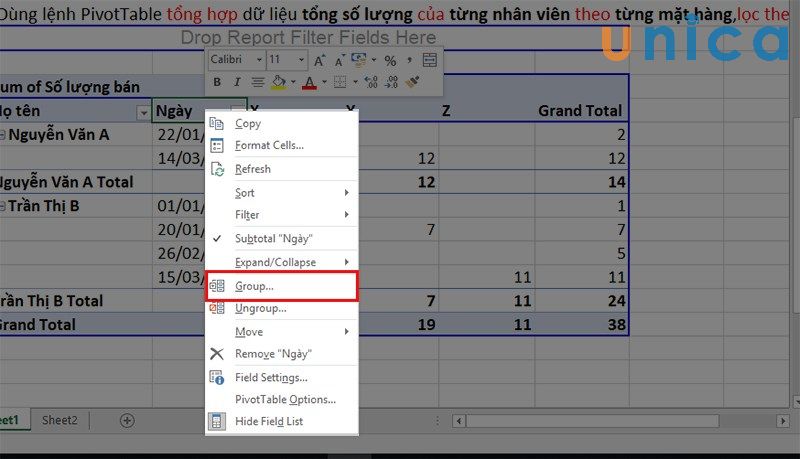This screenshot has width=800, height=459.
Task: Toggle Bold in the mini toolbar
Action: pos(217,82)
